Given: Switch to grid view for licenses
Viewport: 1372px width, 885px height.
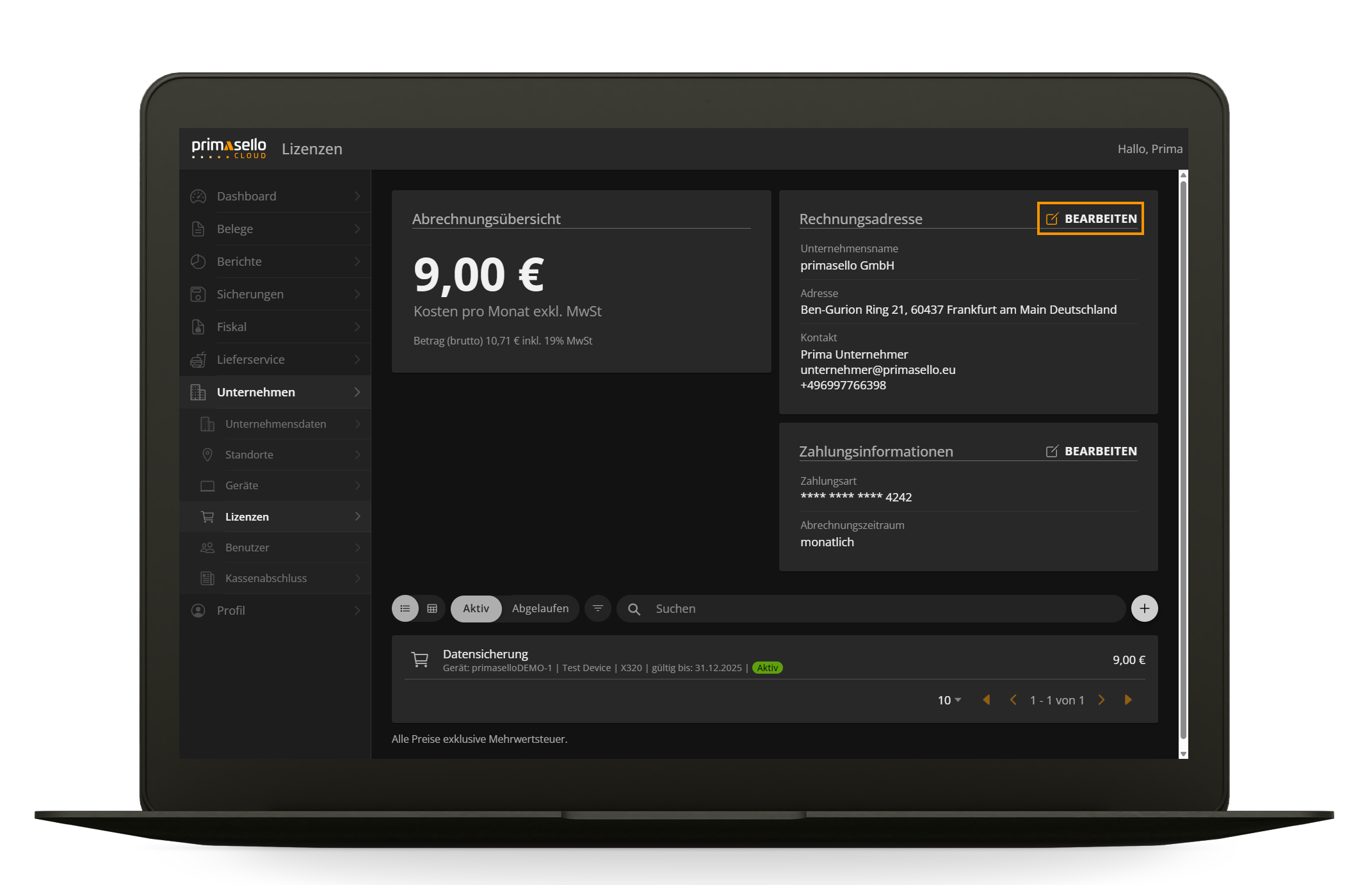Looking at the screenshot, I should coord(432,608).
